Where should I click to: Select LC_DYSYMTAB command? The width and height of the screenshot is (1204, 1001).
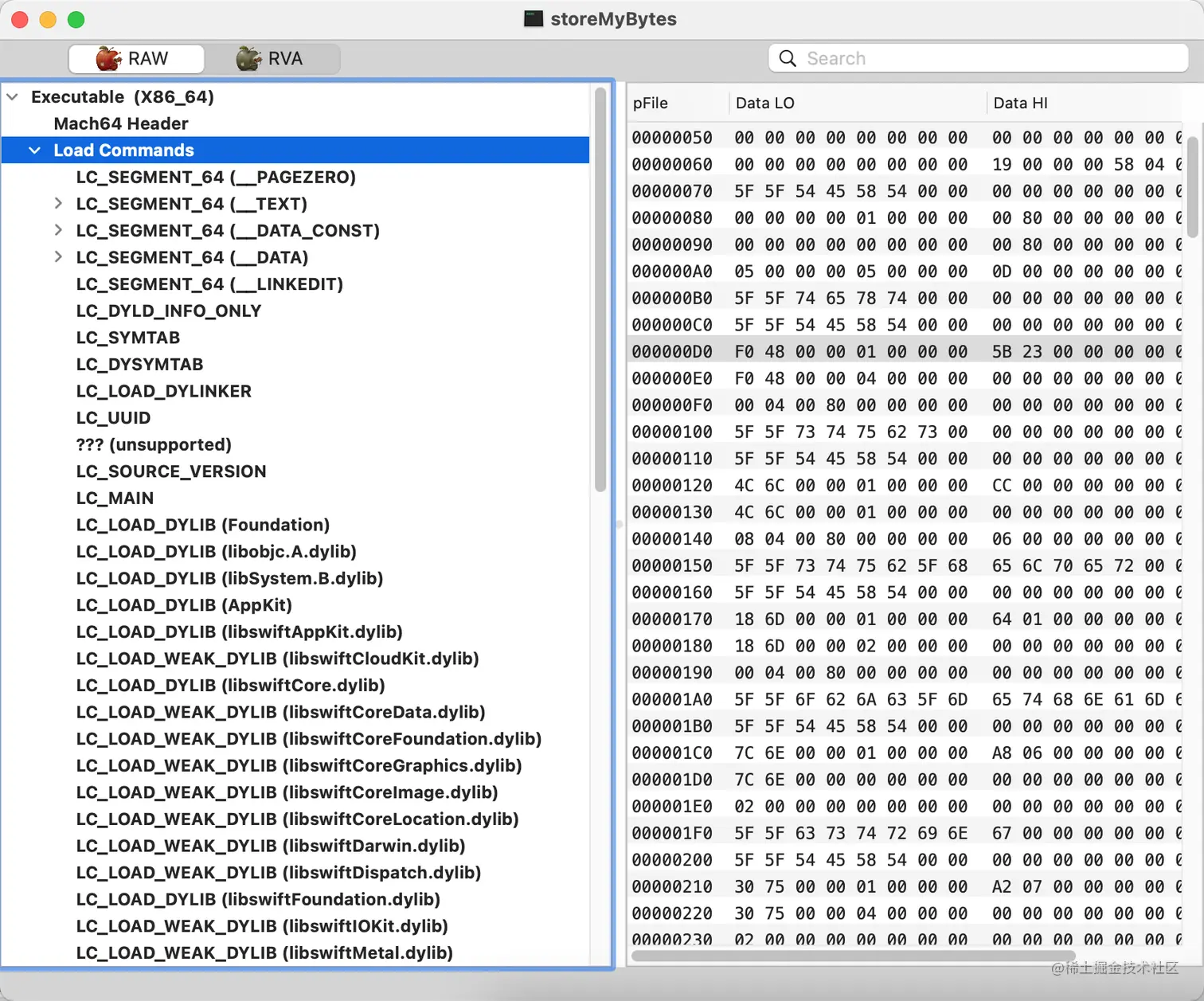point(139,364)
